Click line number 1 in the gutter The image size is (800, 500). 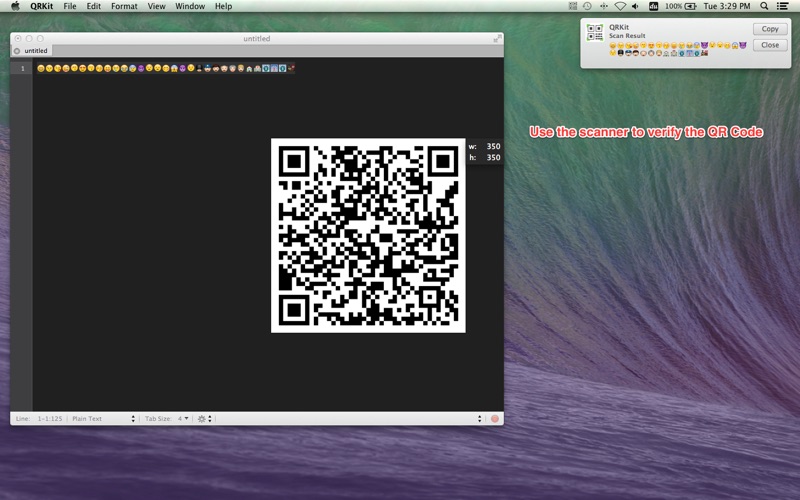click(x=22, y=68)
